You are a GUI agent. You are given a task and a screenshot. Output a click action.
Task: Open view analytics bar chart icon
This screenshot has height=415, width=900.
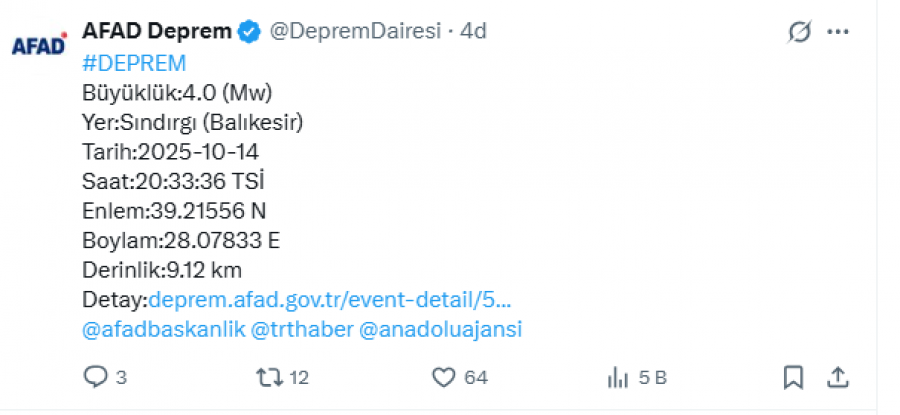click(x=617, y=377)
